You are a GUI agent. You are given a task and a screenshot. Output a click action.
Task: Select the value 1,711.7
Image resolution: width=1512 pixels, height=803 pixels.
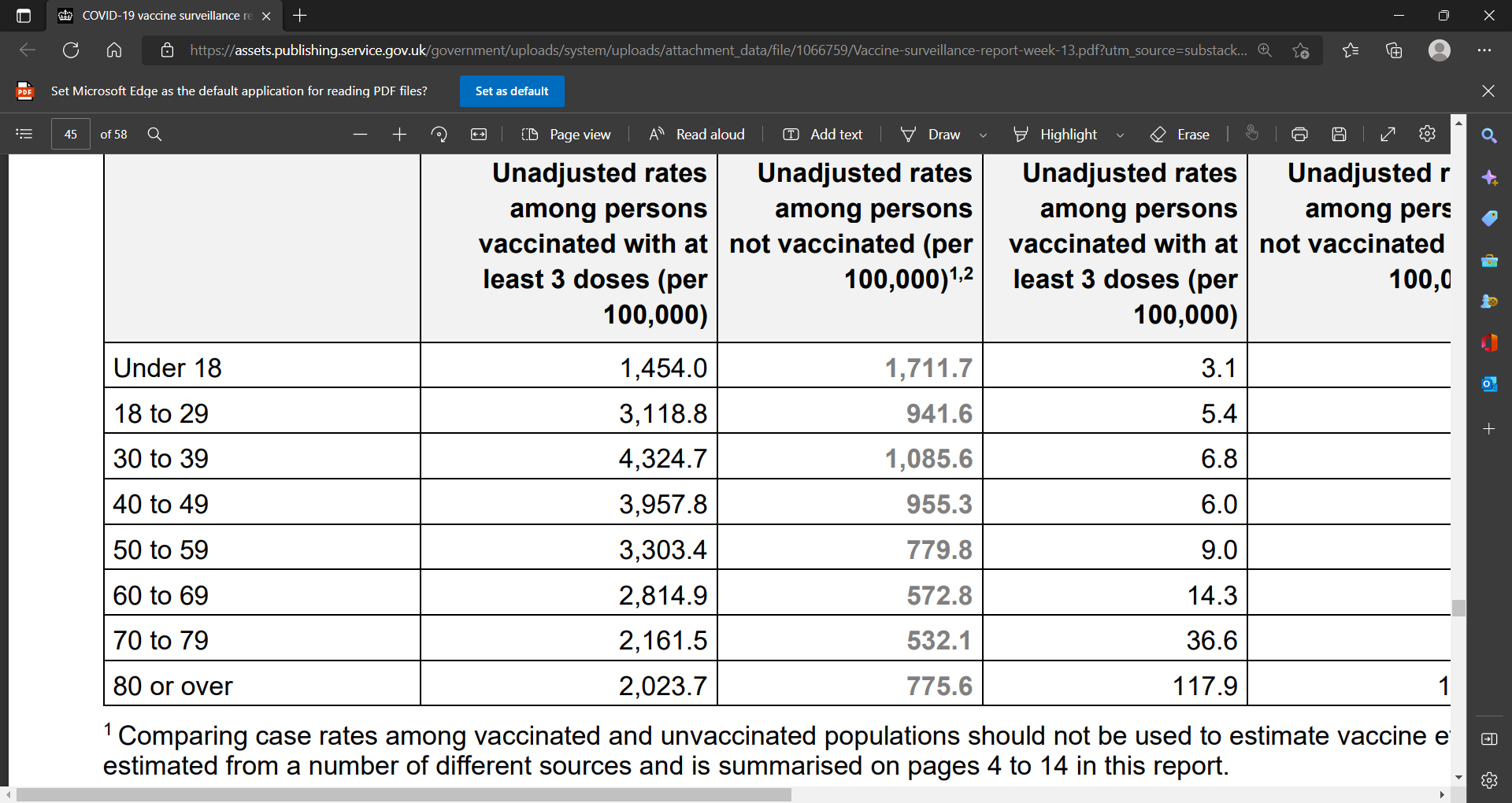[928, 368]
